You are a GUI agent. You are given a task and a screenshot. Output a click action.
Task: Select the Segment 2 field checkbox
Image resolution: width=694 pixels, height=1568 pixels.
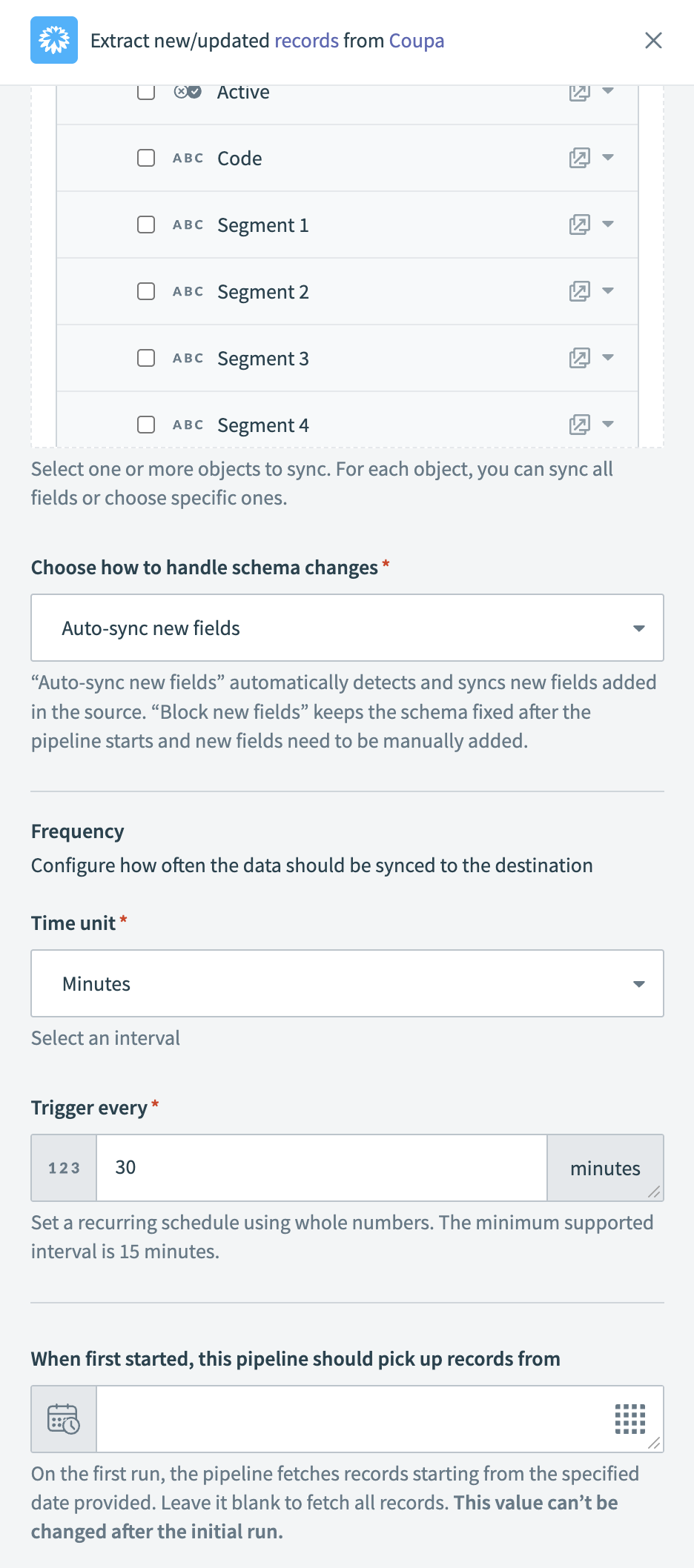(145, 291)
